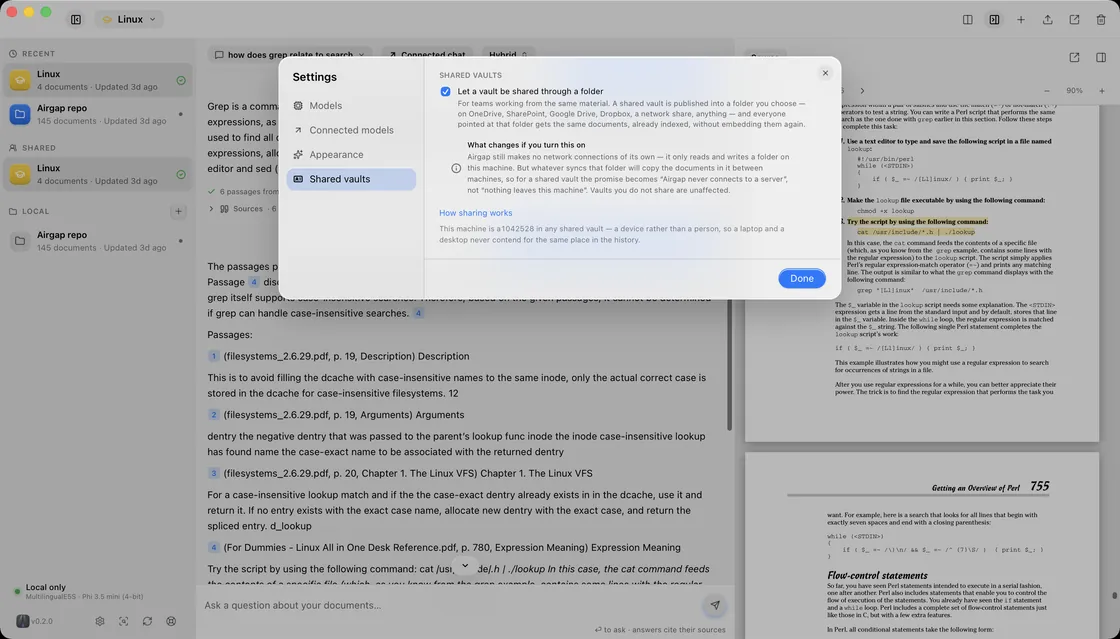The image size is (1120, 639).
Task: Open the Linux vault dropdown in title bar
Action: click(129, 19)
